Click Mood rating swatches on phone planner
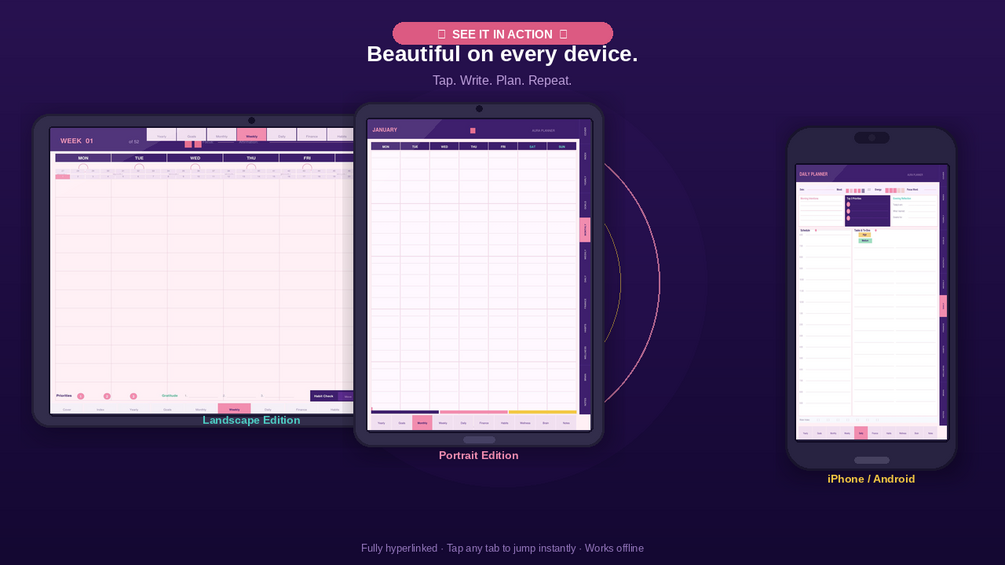The width and height of the screenshot is (1005, 565). click(x=856, y=190)
